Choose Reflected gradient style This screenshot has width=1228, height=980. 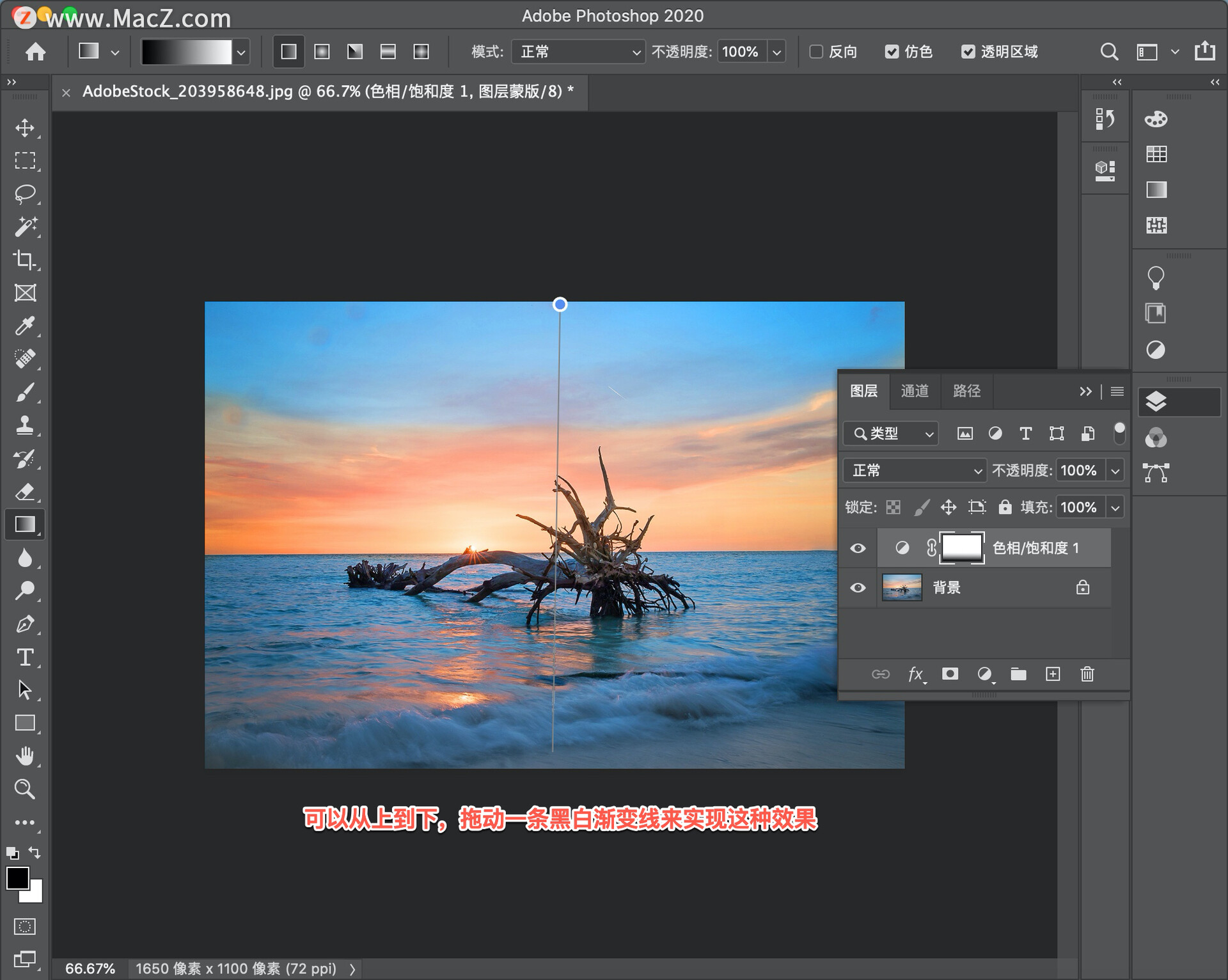(x=388, y=51)
